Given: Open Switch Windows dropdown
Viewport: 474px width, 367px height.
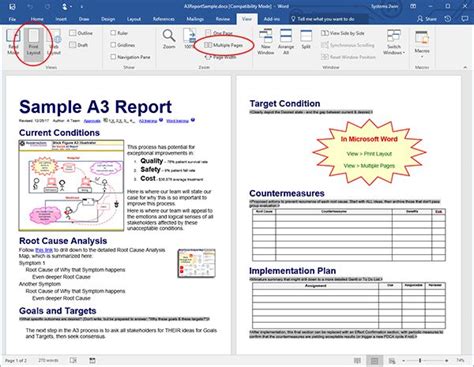Looking at the screenshot, I should pyautogui.click(x=394, y=42).
